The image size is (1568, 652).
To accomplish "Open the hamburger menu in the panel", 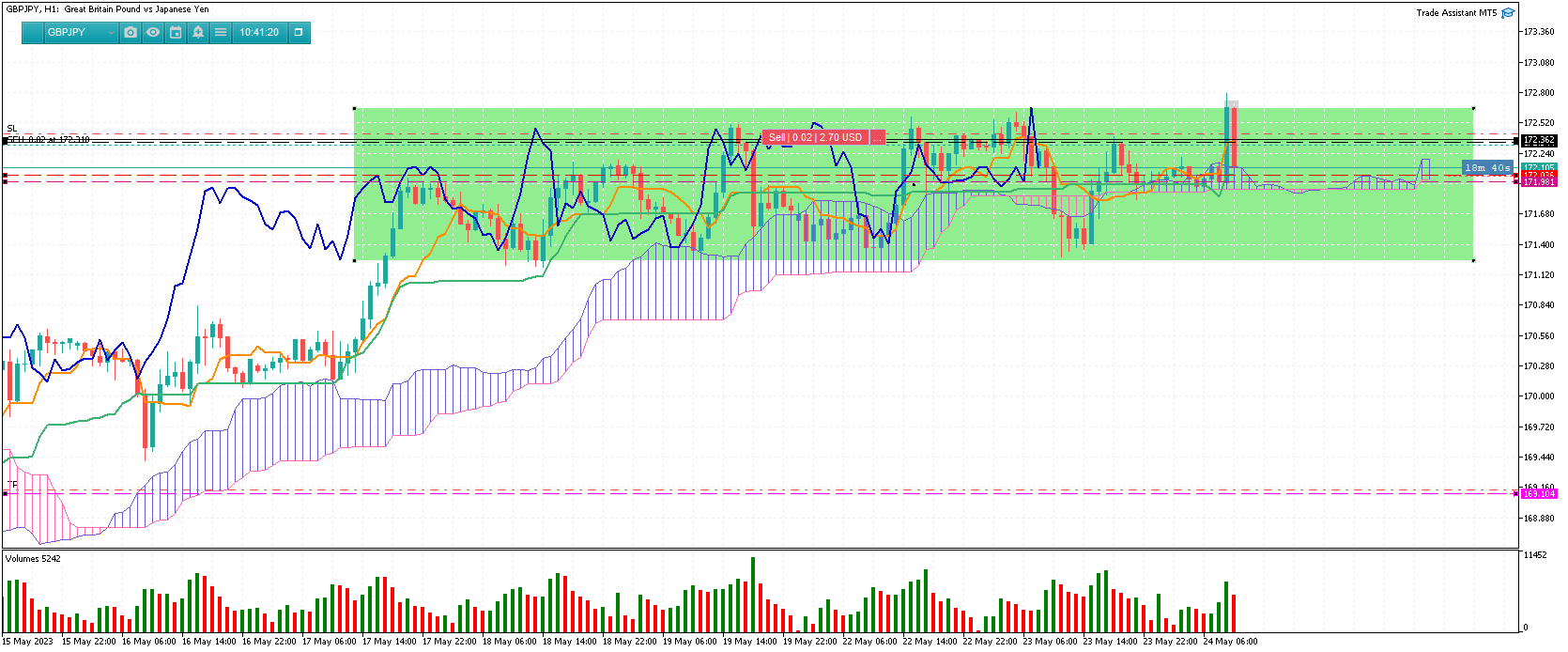I will tap(221, 32).
